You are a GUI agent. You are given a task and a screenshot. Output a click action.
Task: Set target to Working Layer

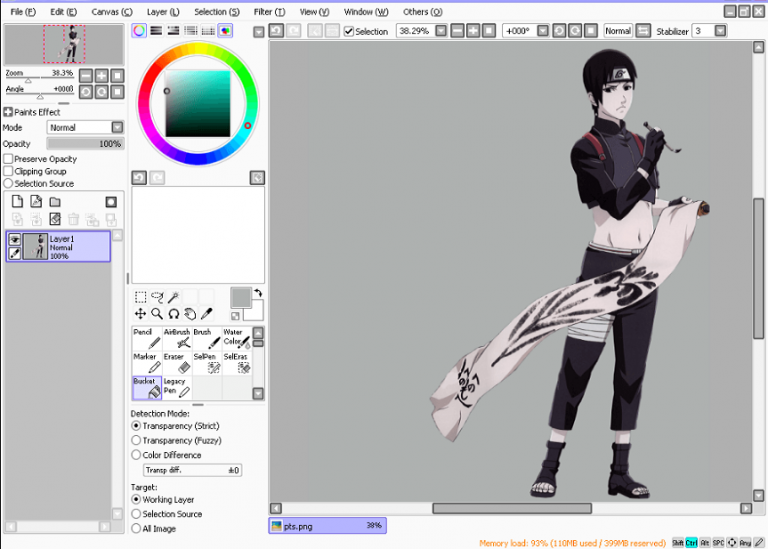click(x=136, y=499)
